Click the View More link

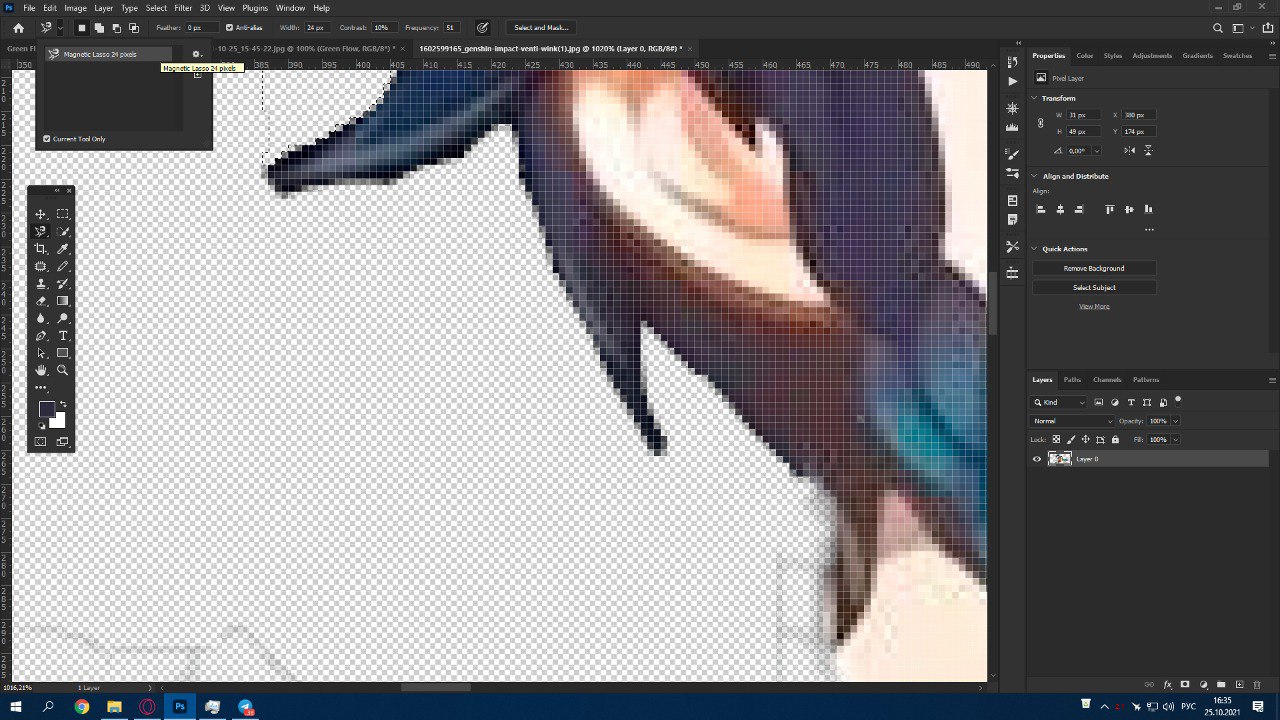tap(1094, 306)
